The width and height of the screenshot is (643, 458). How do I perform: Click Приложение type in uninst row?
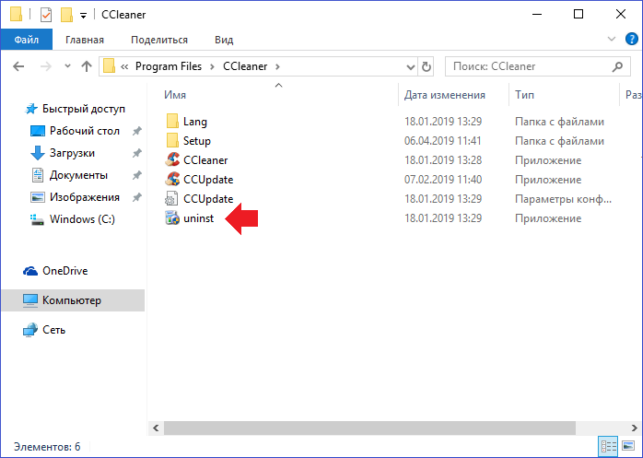(x=548, y=218)
